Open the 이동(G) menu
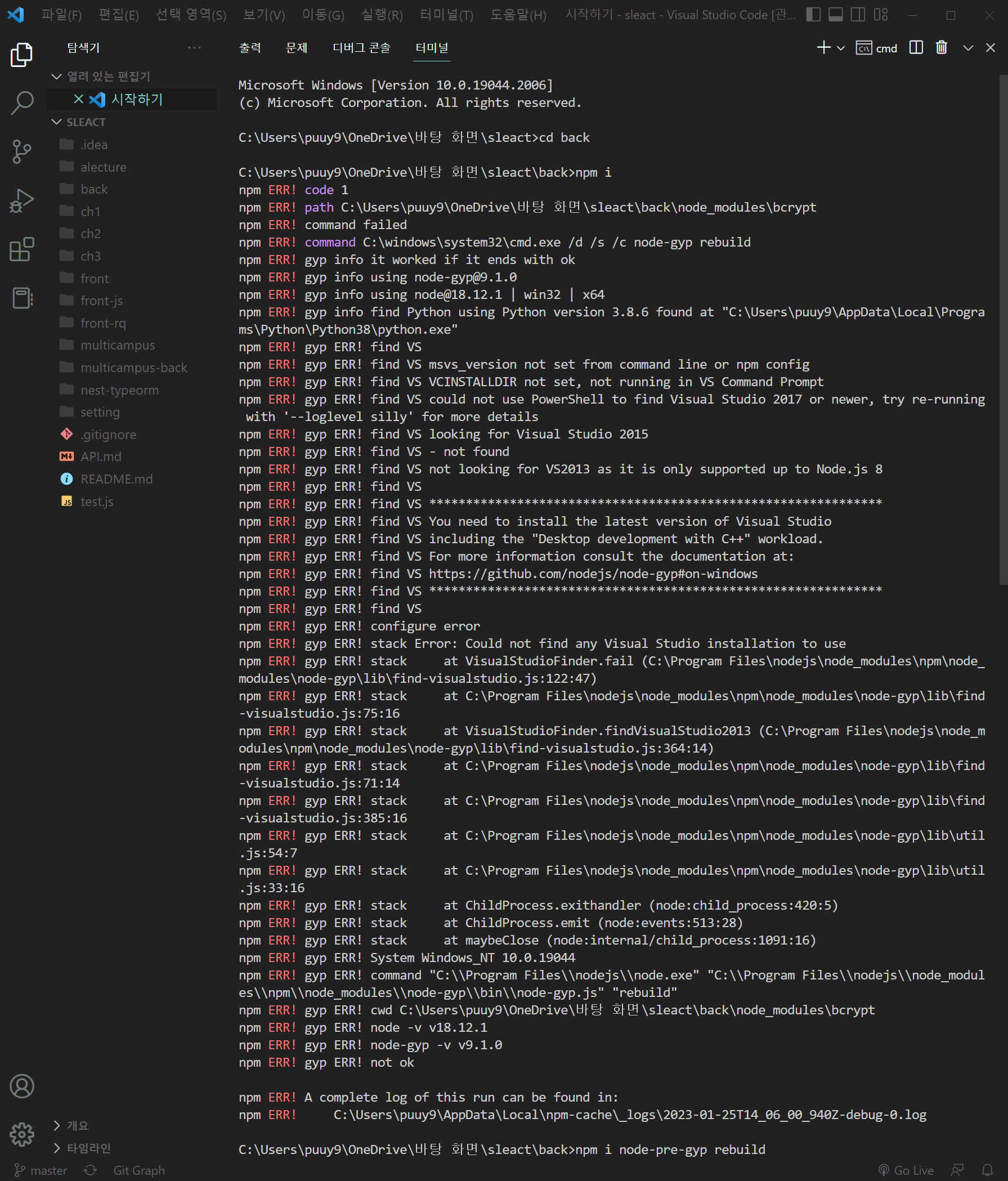1008x1181 pixels. (x=323, y=15)
